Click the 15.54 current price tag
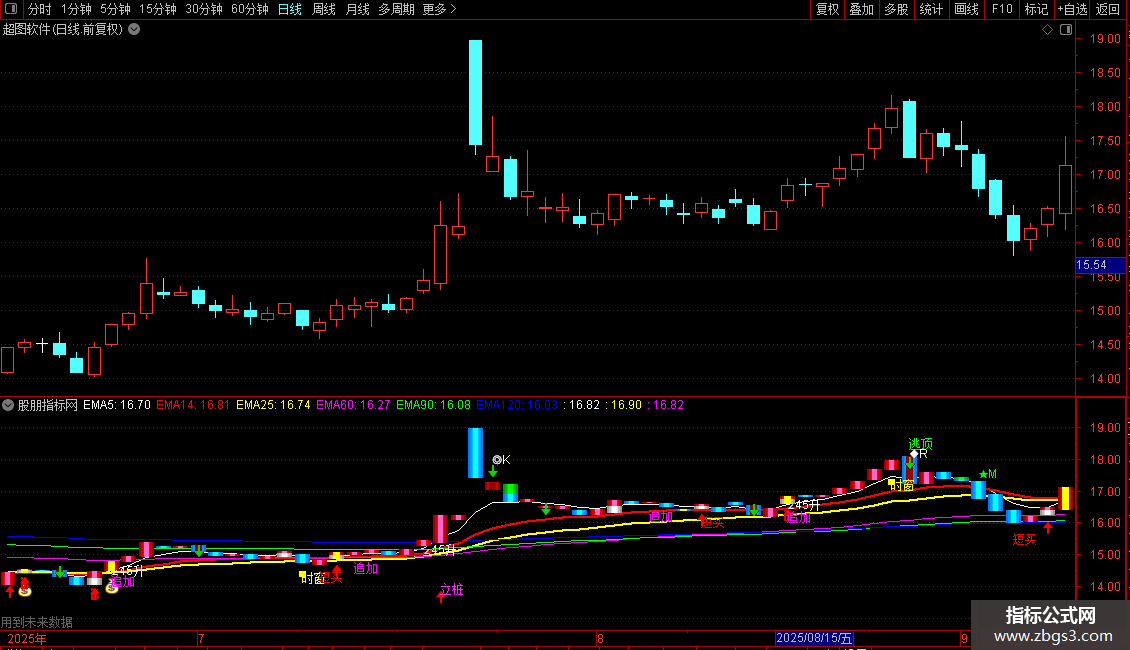The image size is (1130, 650). click(x=1100, y=265)
